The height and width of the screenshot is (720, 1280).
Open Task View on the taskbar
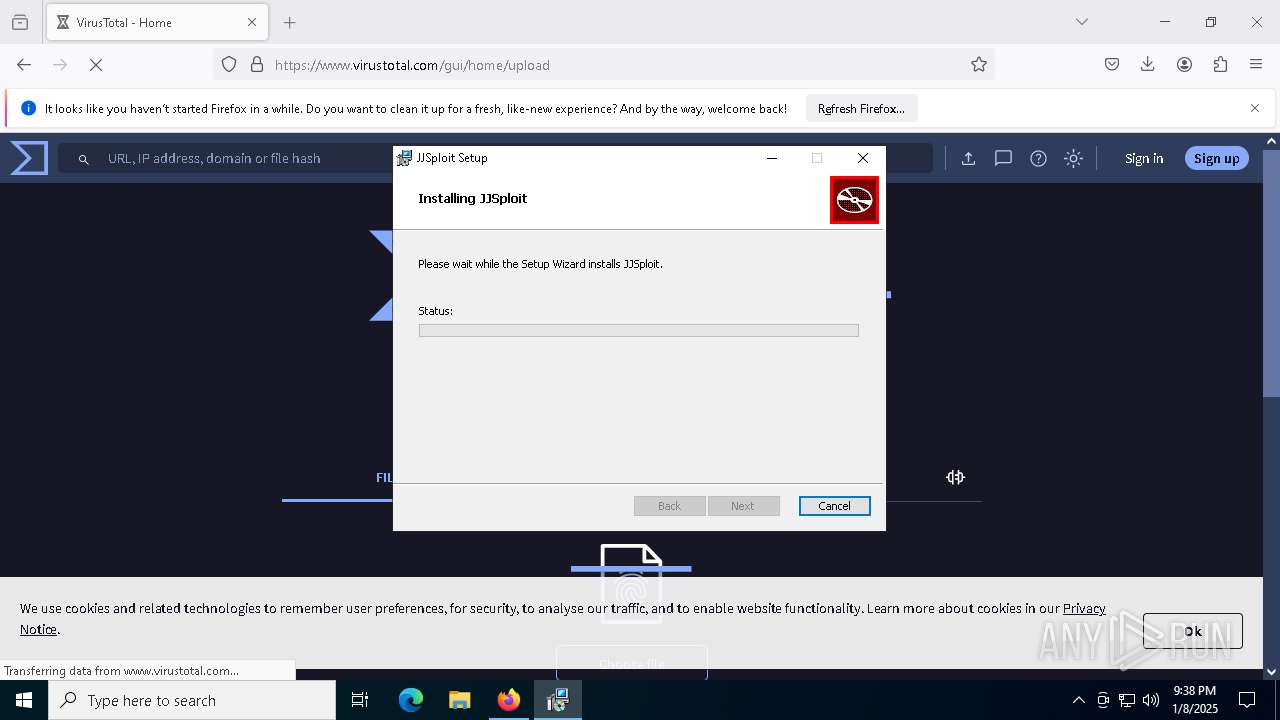coord(360,700)
